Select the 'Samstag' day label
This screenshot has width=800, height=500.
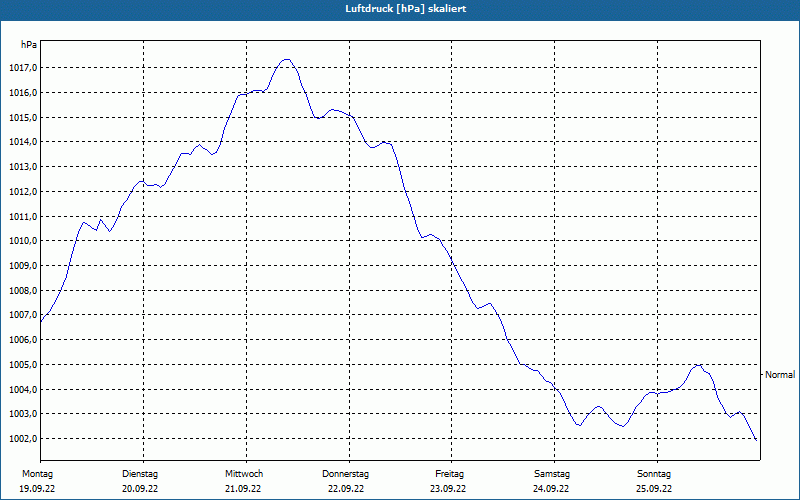point(552,474)
